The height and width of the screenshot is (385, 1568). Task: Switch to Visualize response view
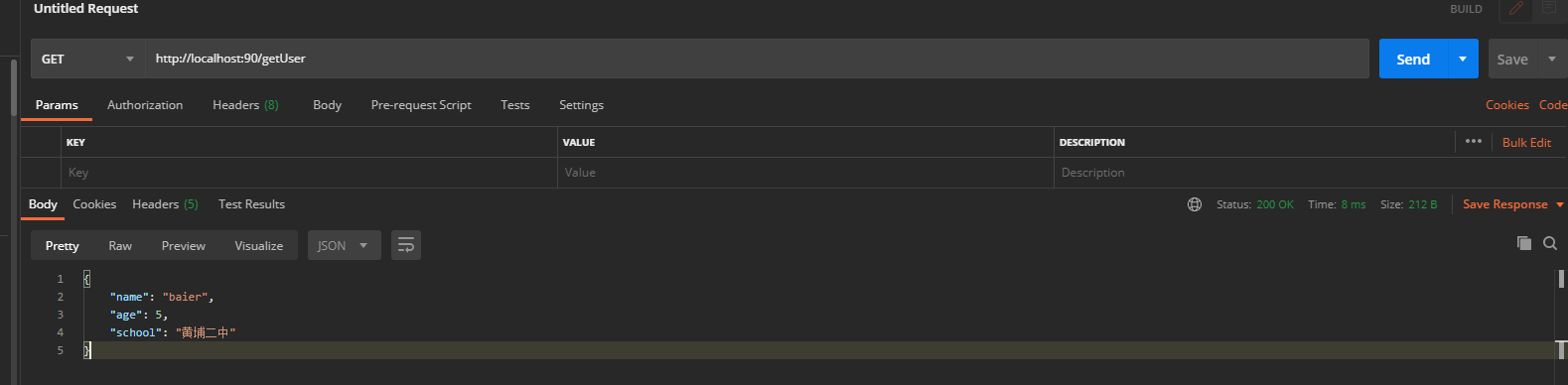click(x=259, y=246)
